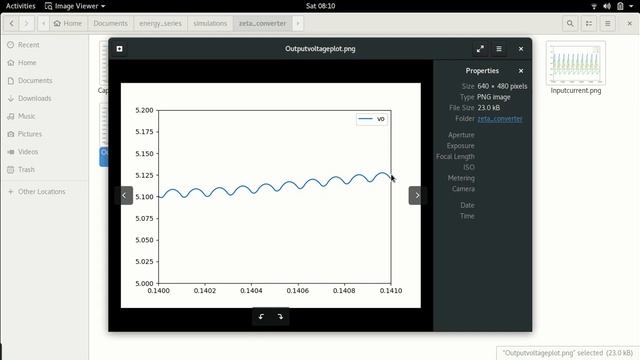Go to the next image in viewer
Image resolution: width=640 pixels, height=360 pixels.
417,196
